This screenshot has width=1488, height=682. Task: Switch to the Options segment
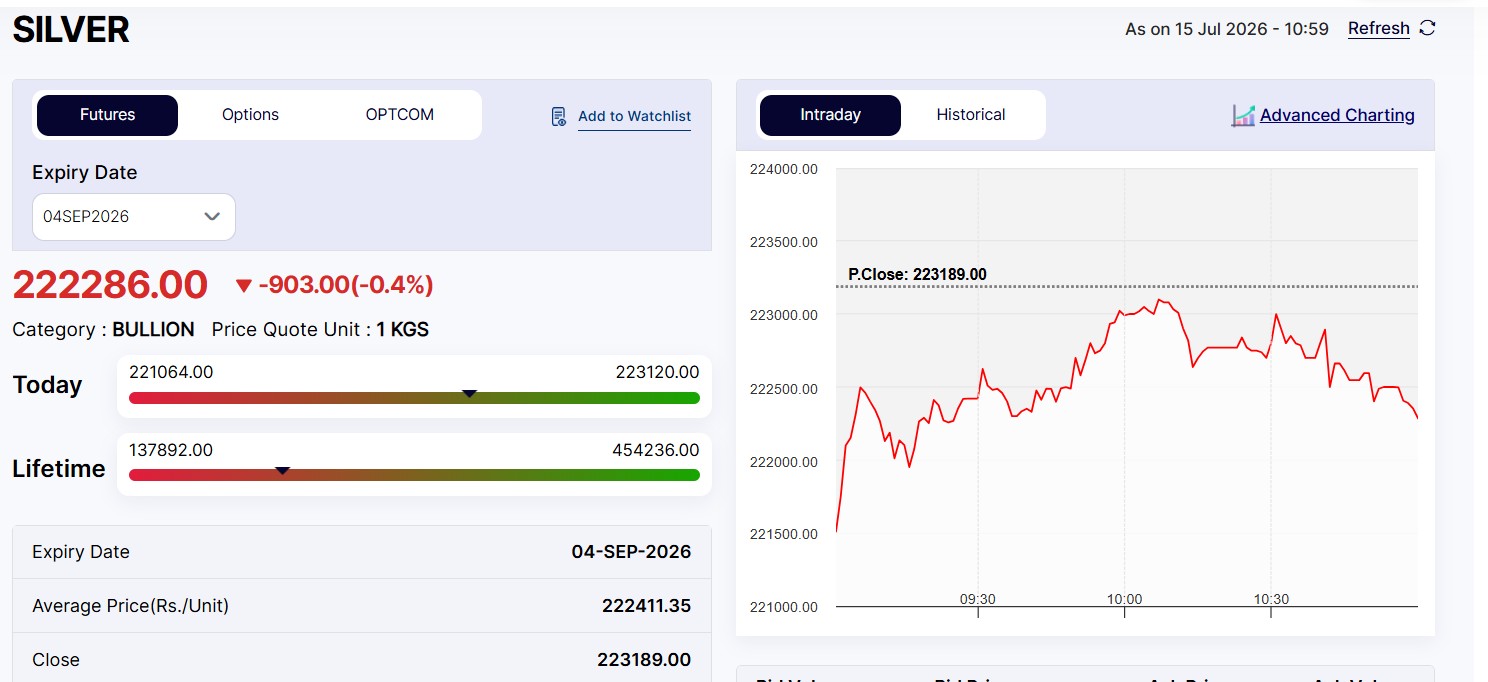pos(250,115)
